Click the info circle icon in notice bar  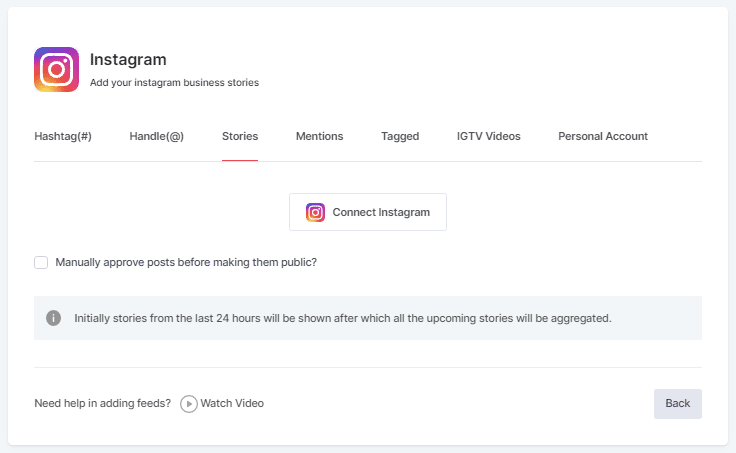pyautogui.click(x=53, y=318)
